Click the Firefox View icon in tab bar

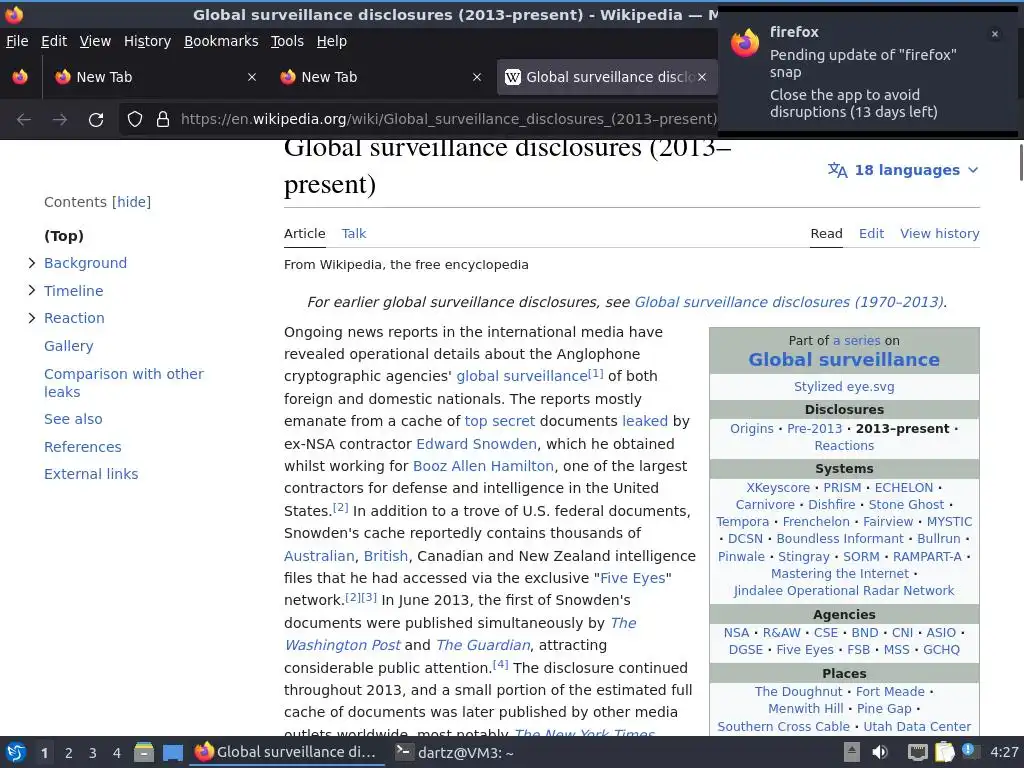pyautogui.click(x=20, y=77)
